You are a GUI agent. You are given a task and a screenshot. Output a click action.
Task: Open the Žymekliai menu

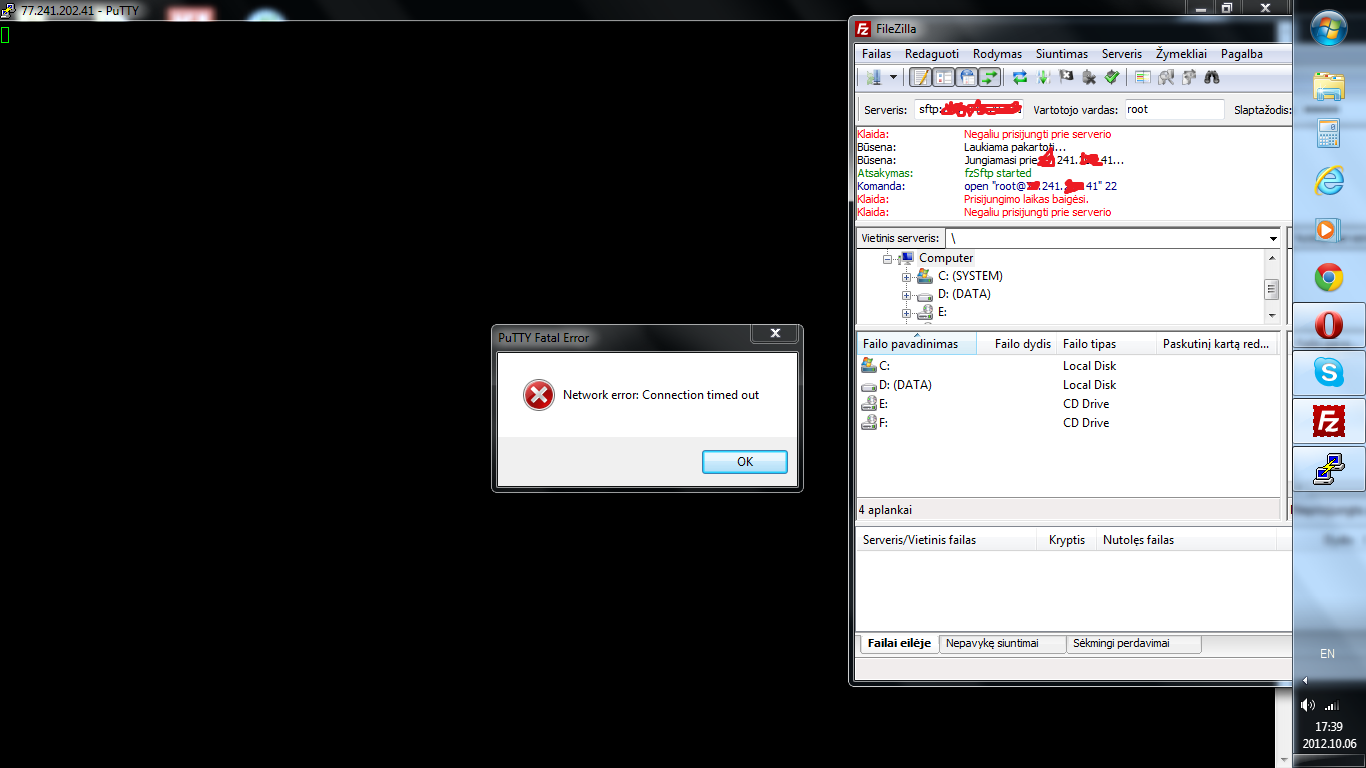(1181, 54)
